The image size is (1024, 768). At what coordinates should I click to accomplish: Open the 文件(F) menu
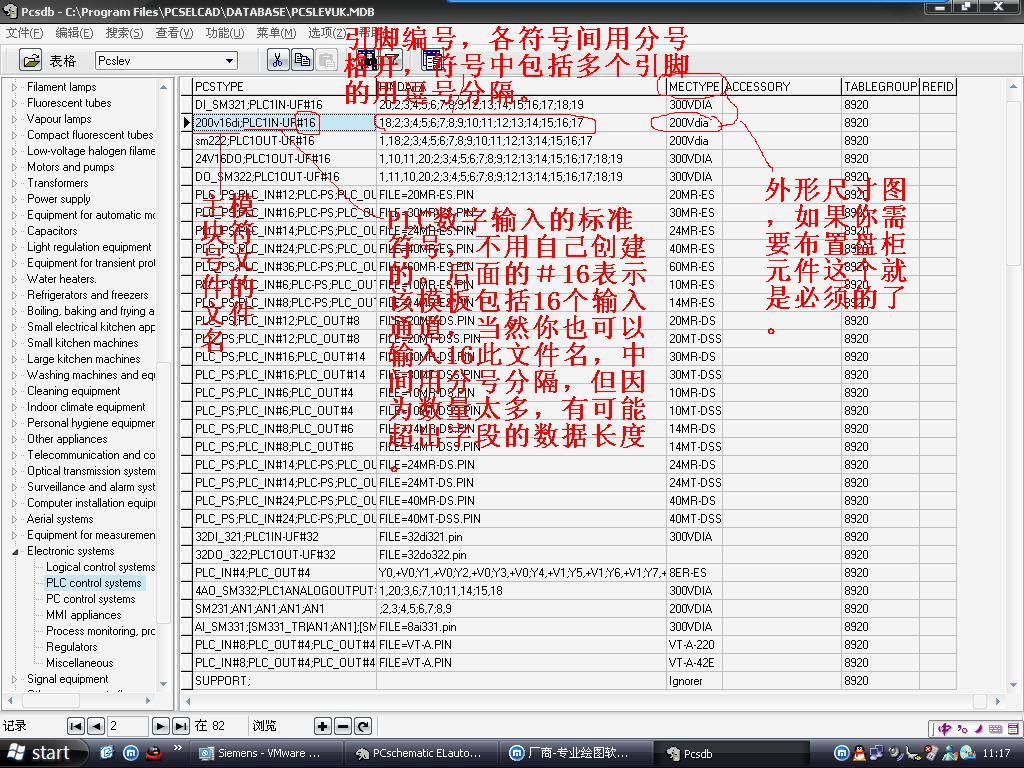point(24,33)
